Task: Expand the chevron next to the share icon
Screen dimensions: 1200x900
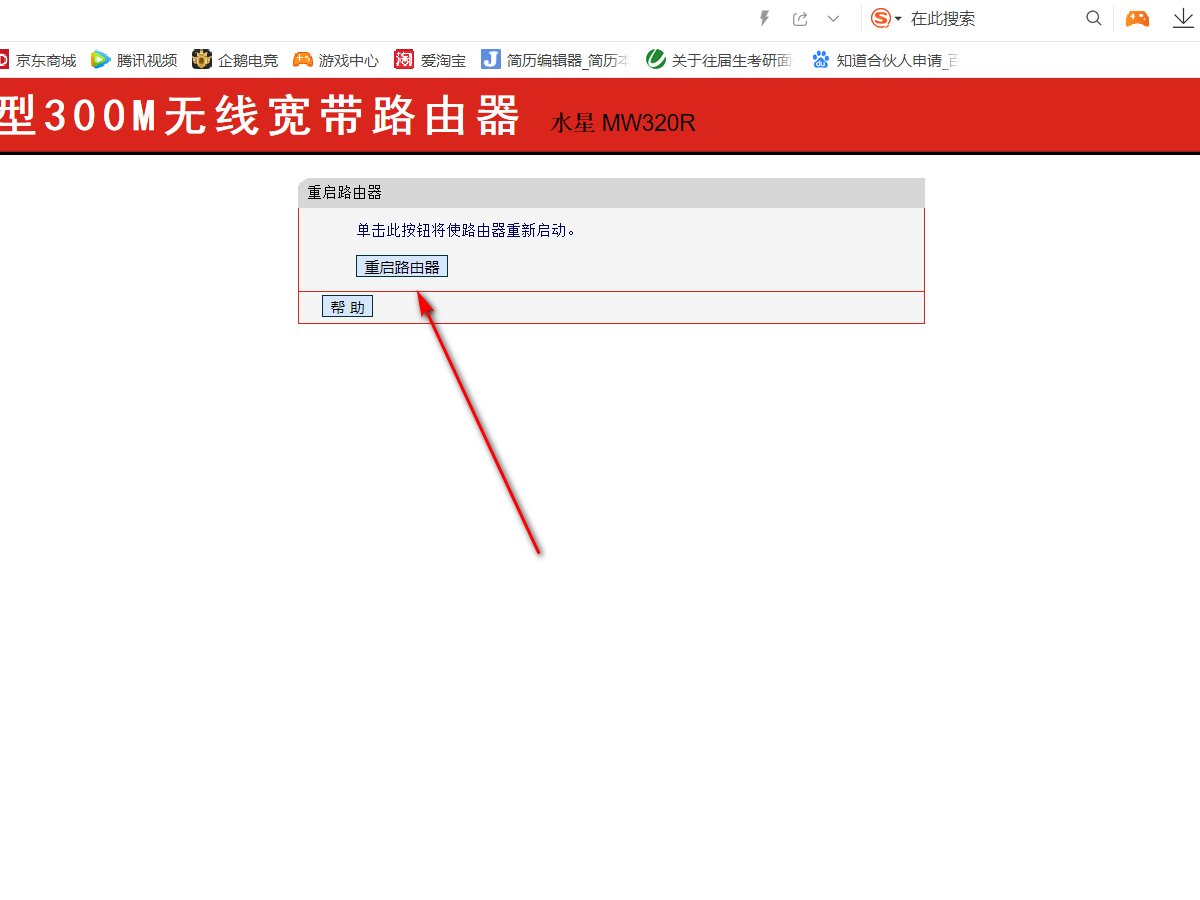Action: tap(833, 18)
